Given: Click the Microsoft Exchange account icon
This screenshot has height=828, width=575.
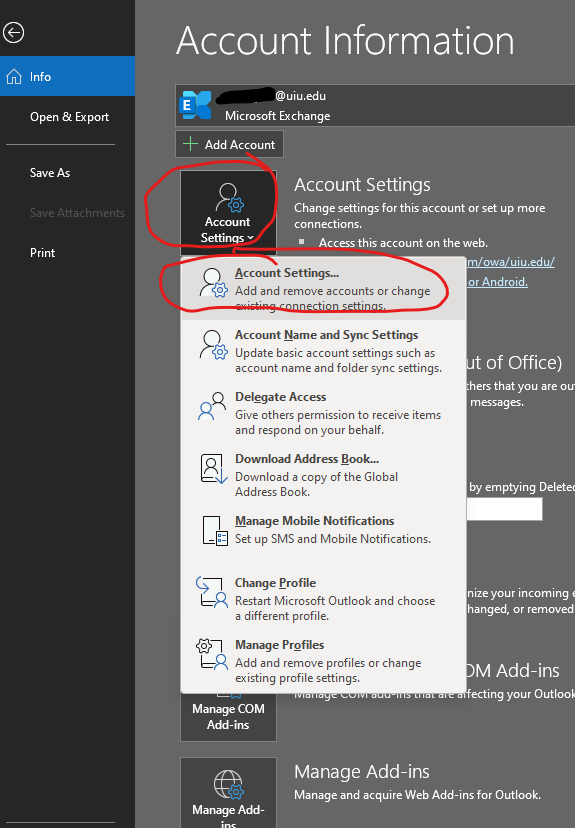Looking at the screenshot, I should 195,105.
